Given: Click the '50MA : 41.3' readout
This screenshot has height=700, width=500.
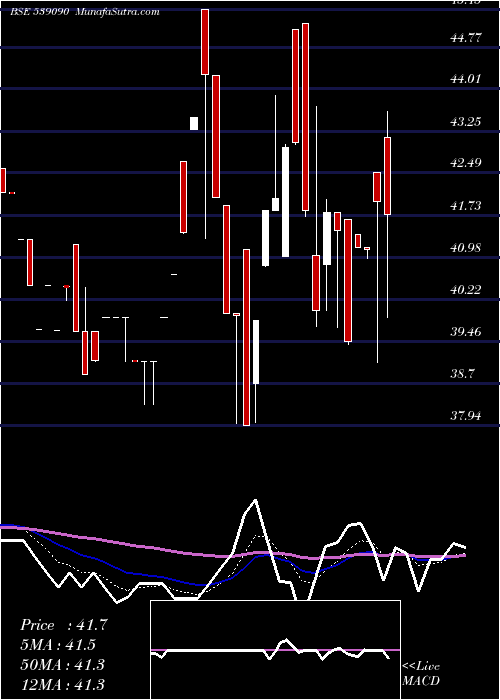Looking at the screenshot, I should click(x=62, y=665).
